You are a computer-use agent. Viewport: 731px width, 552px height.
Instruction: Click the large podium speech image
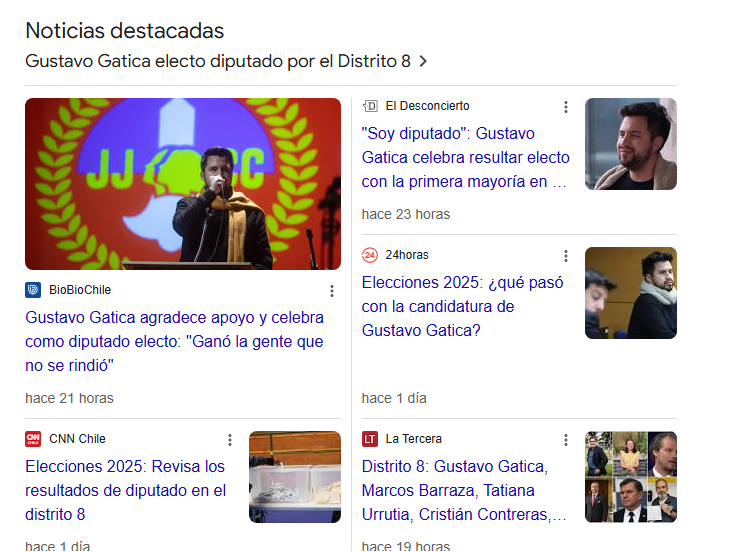point(183,184)
